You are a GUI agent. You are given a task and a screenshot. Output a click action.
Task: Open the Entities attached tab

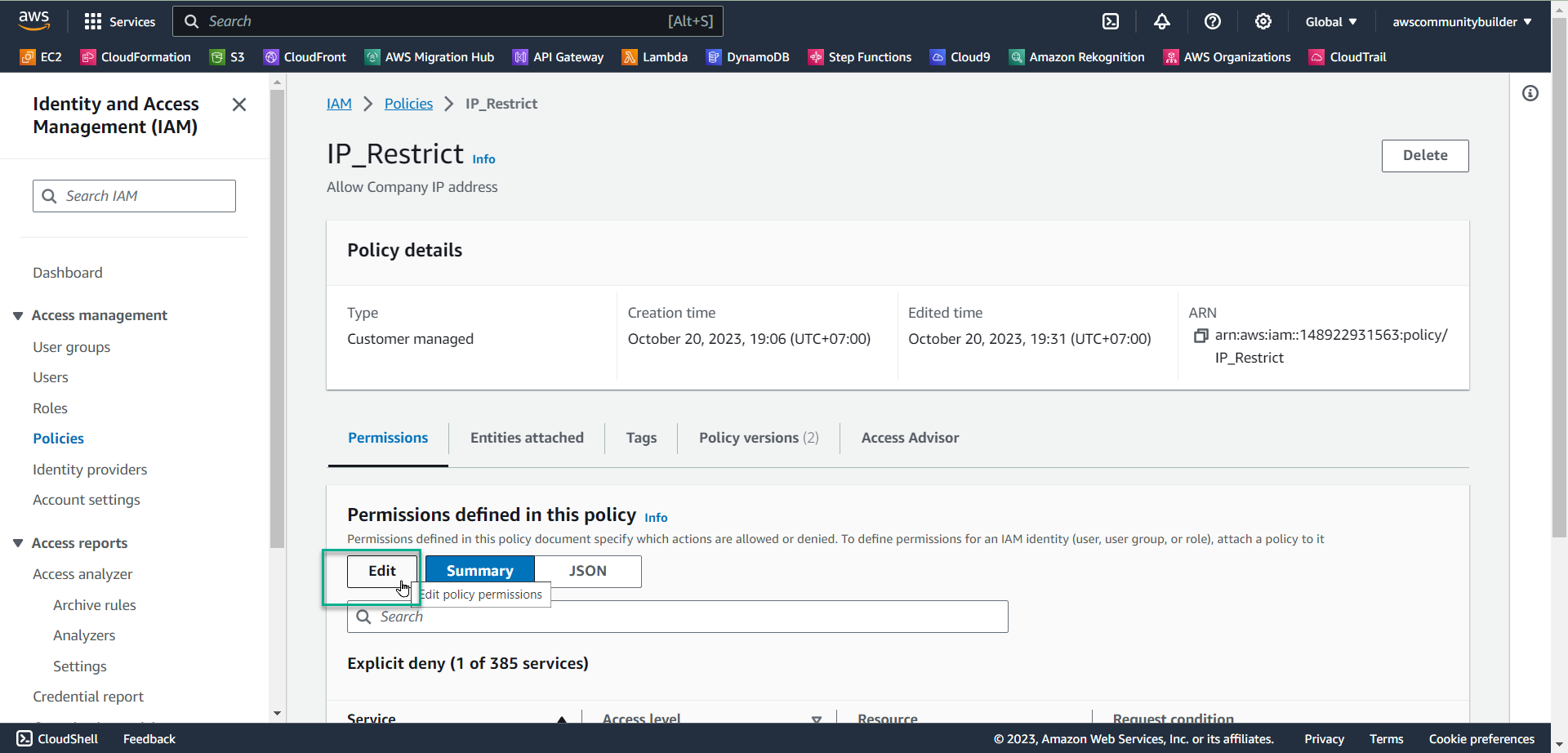point(527,438)
